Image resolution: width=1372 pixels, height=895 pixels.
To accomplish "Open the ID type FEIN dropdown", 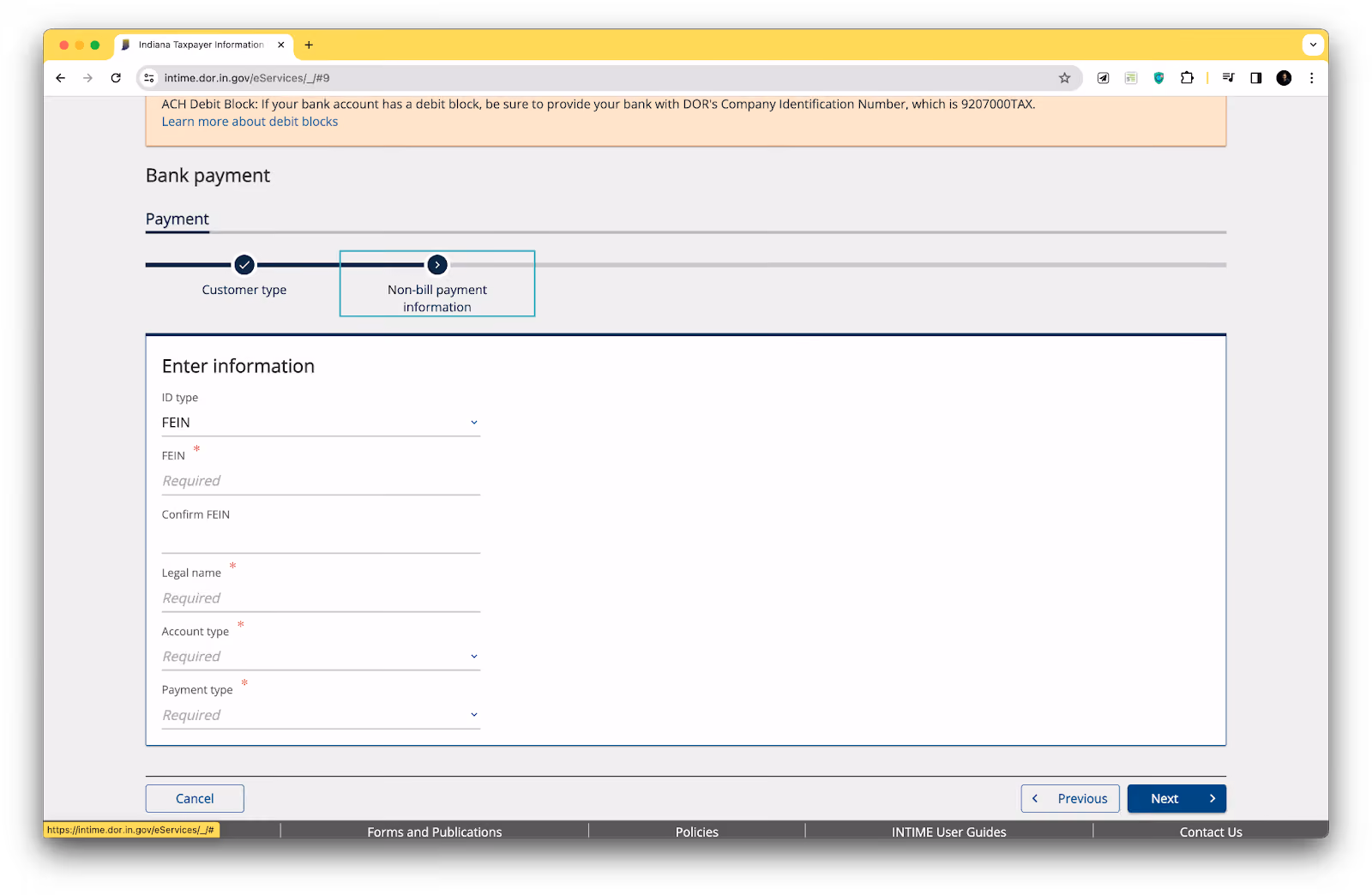I will click(321, 423).
